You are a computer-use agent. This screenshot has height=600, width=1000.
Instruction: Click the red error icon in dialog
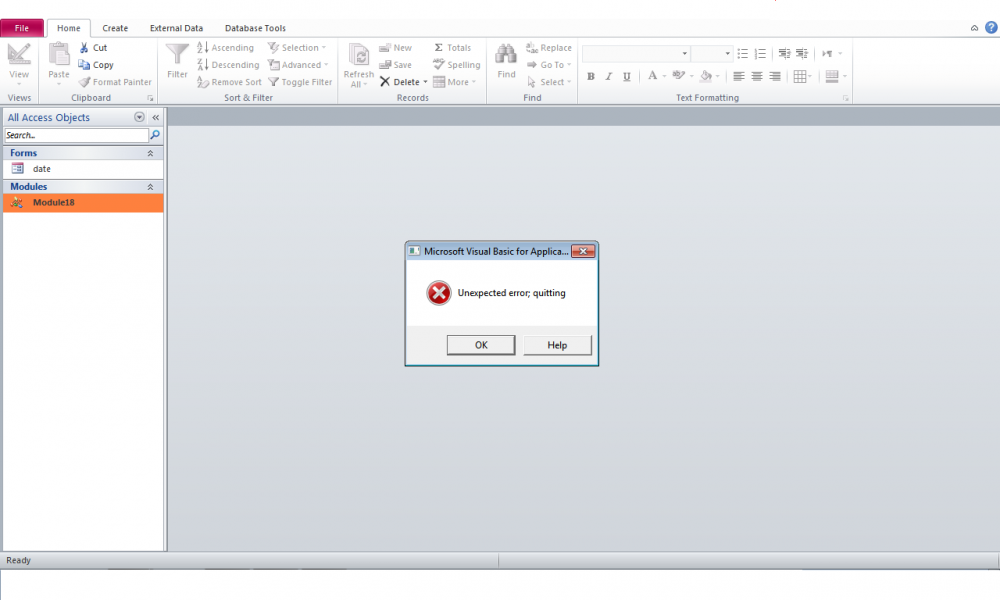point(439,293)
